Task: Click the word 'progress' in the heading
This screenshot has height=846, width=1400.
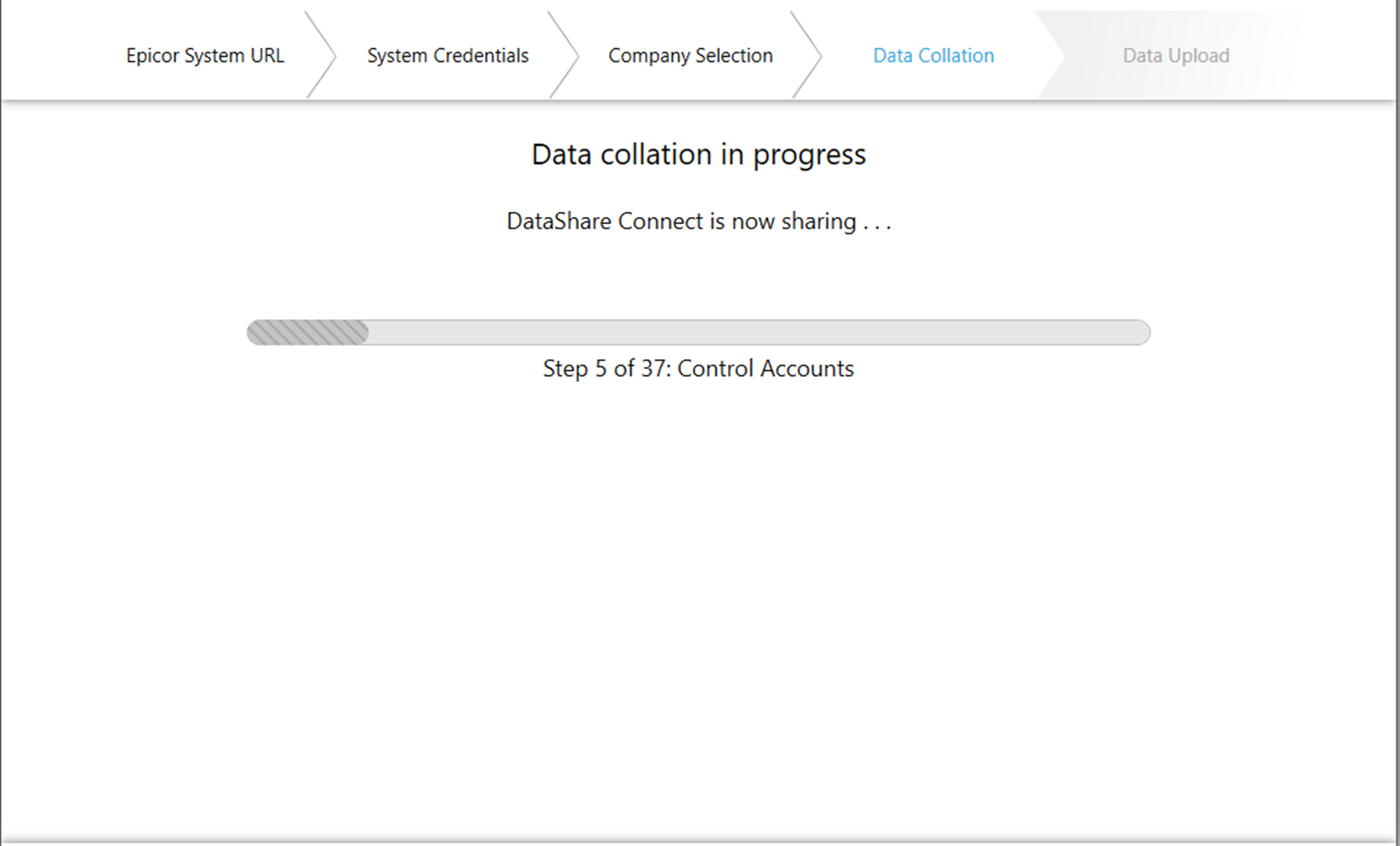Action: click(x=809, y=155)
